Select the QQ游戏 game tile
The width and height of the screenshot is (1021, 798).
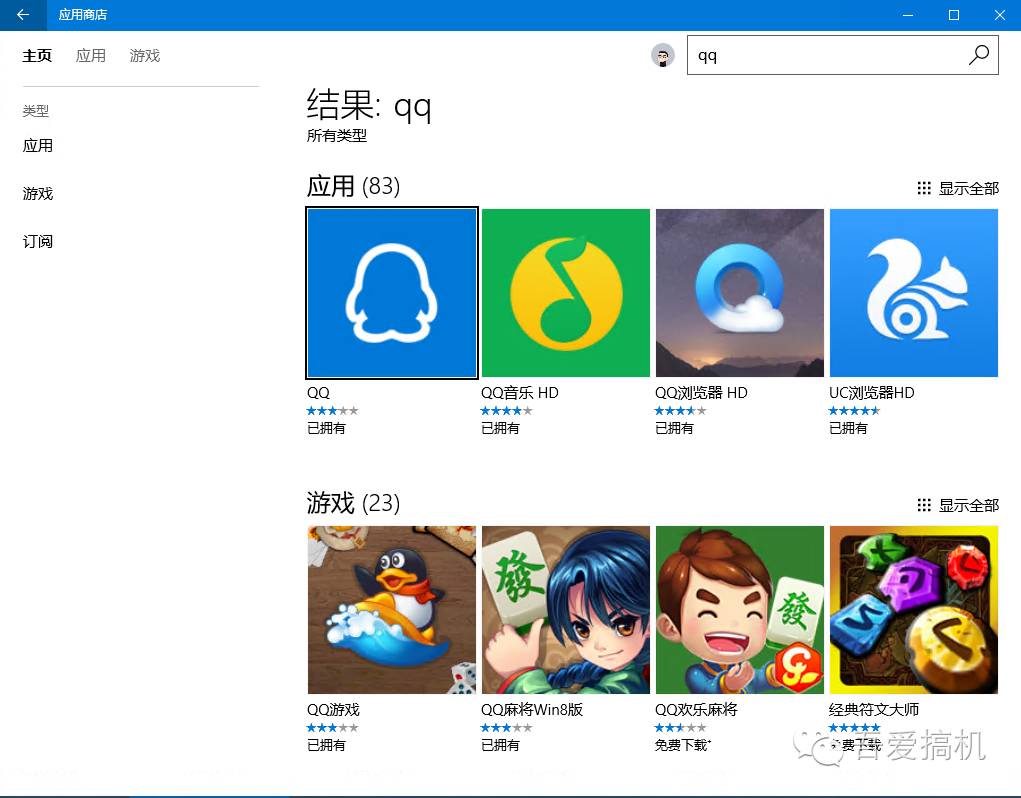pos(391,609)
